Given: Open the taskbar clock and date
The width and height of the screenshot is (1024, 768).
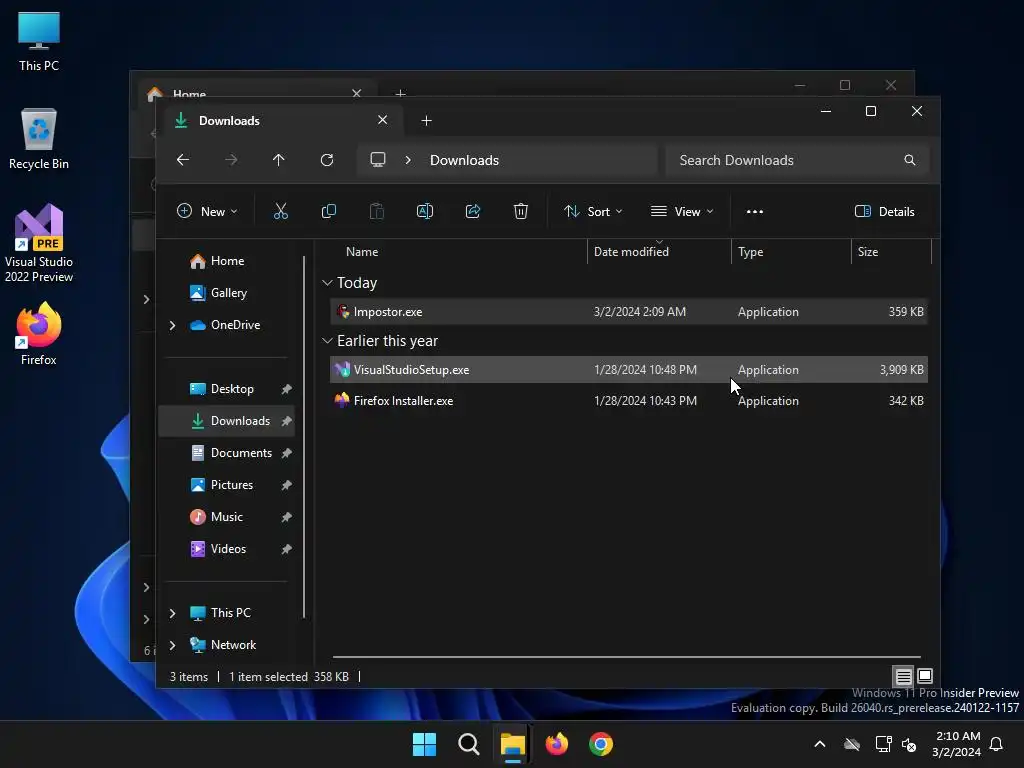Looking at the screenshot, I should pos(956,744).
